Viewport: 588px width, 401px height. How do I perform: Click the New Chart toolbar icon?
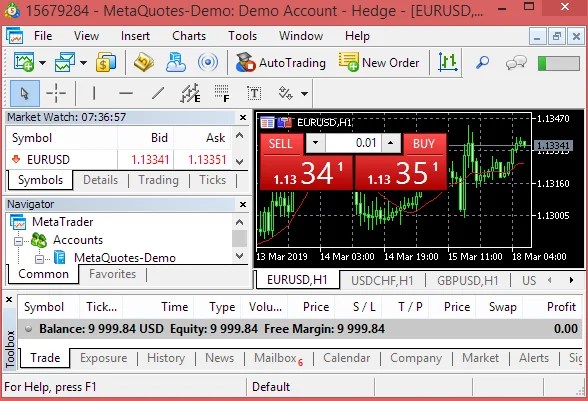pos(24,62)
